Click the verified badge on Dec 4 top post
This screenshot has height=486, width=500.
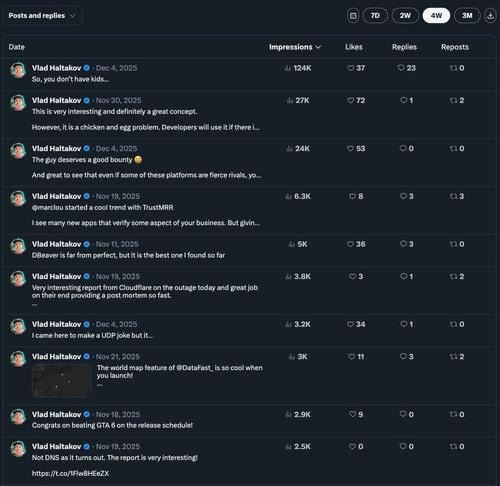point(87,68)
